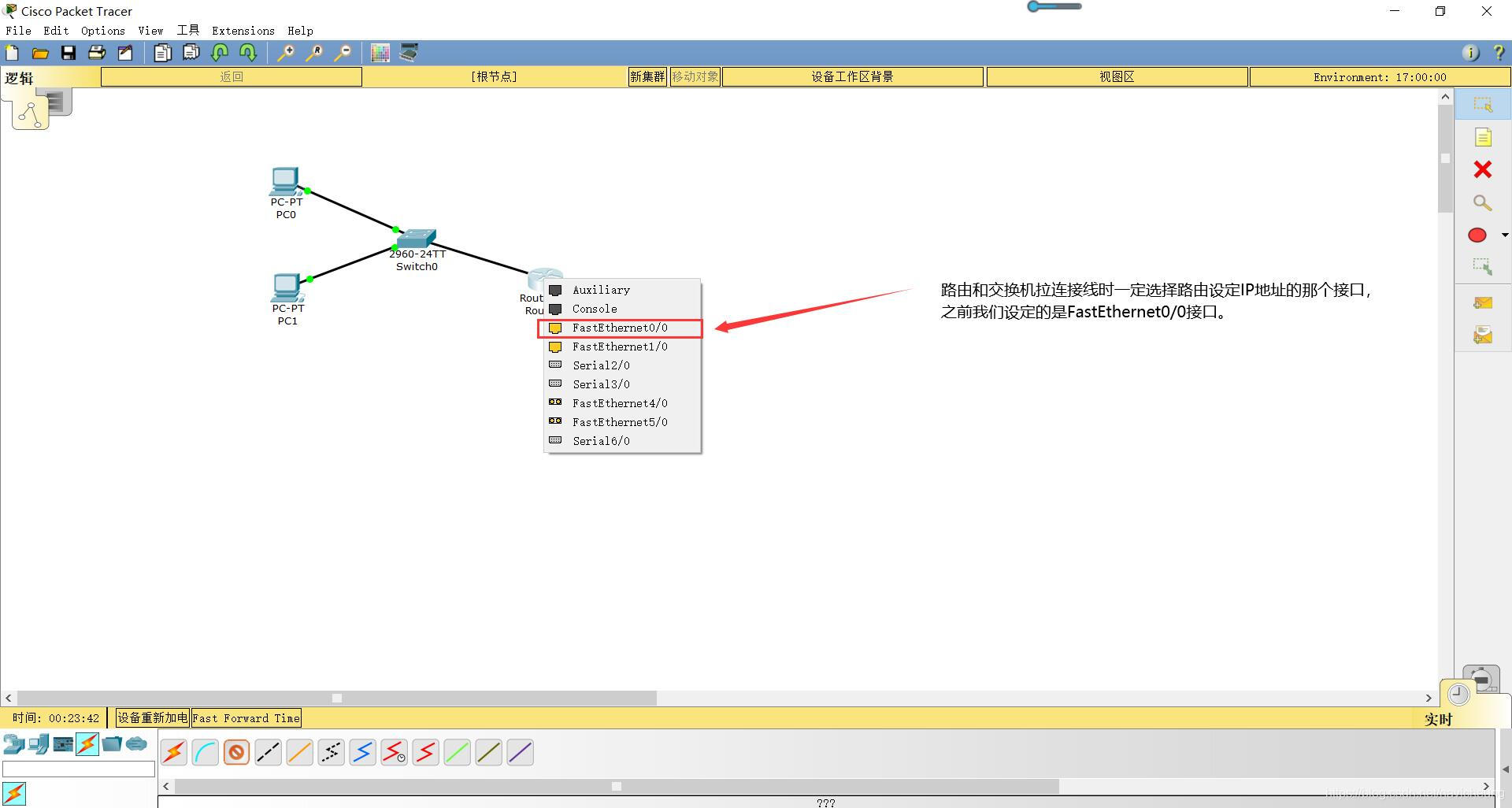The height and width of the screenshot is (808, 1512).
Task: Open custom devices dialog icon
Action: click(x=409, y=53)
